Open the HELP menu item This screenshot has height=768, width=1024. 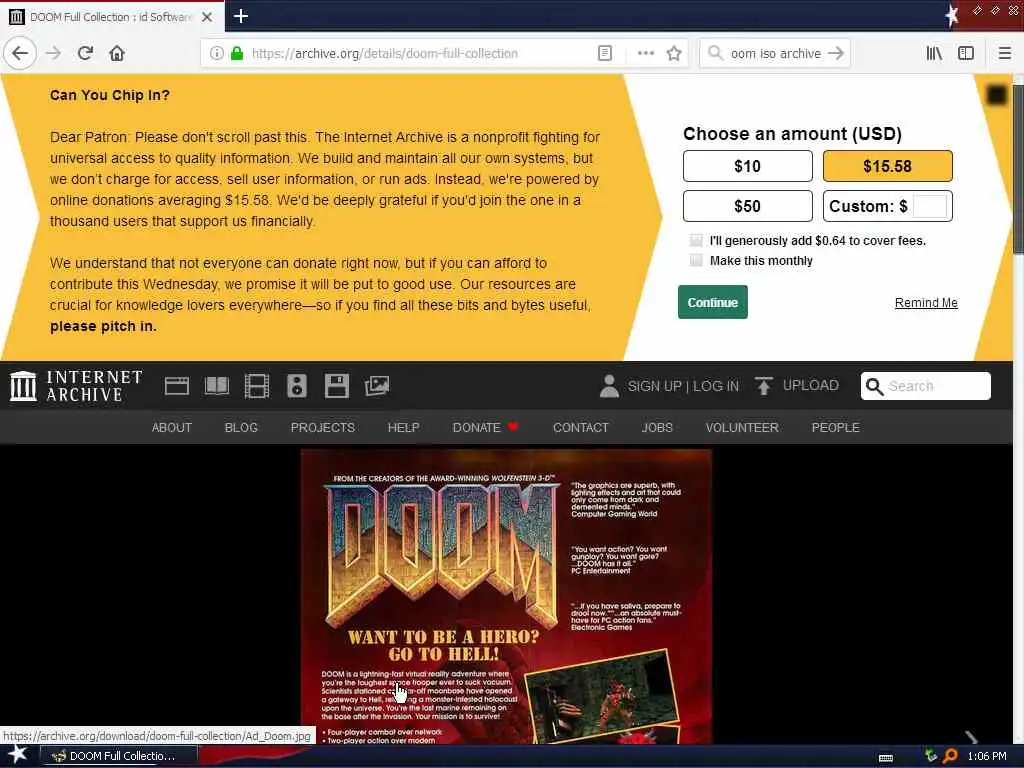[404, 428]
